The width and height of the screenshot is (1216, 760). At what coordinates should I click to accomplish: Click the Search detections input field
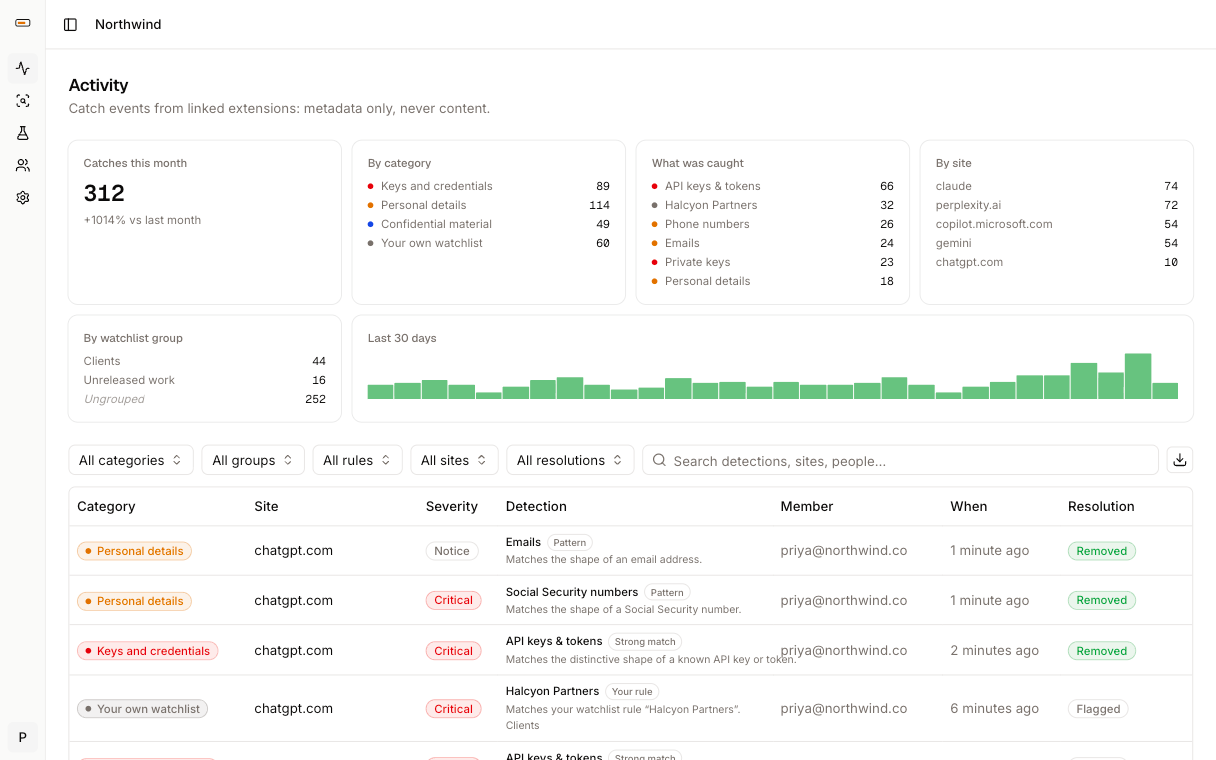click(900, 460)
